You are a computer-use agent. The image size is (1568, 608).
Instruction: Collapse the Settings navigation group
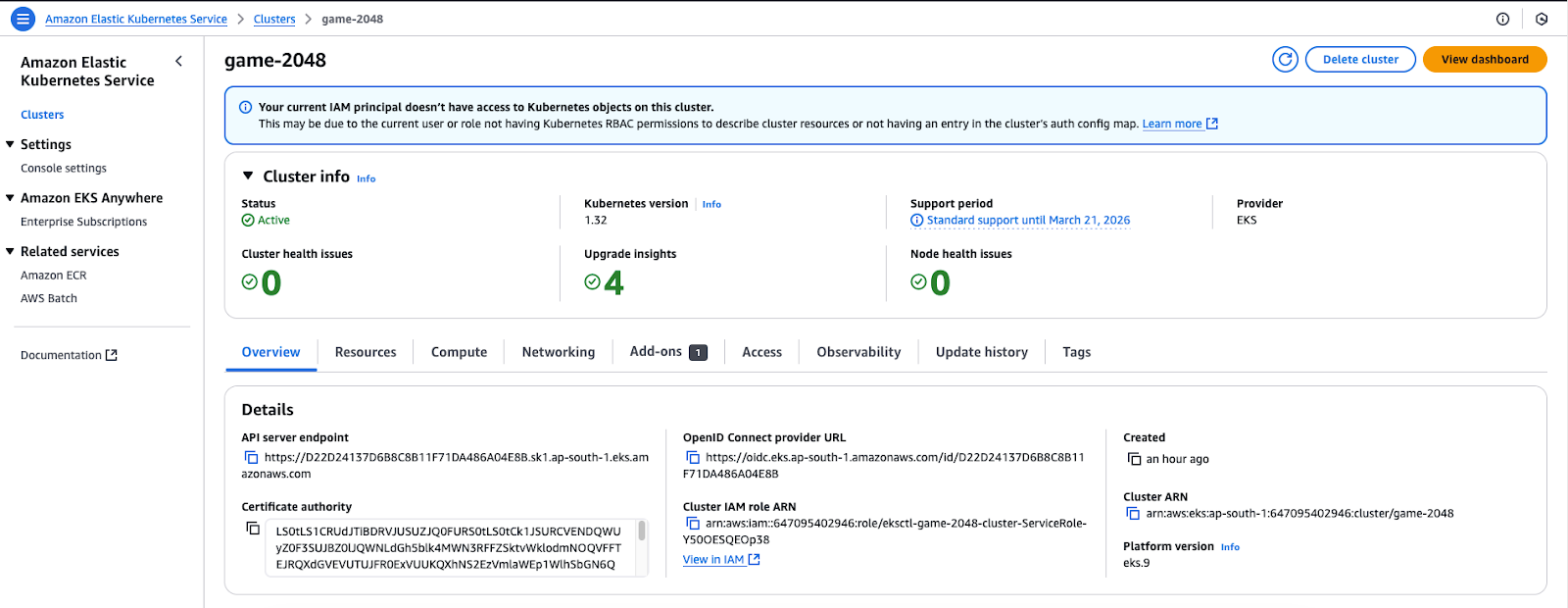tap(10, 144)
